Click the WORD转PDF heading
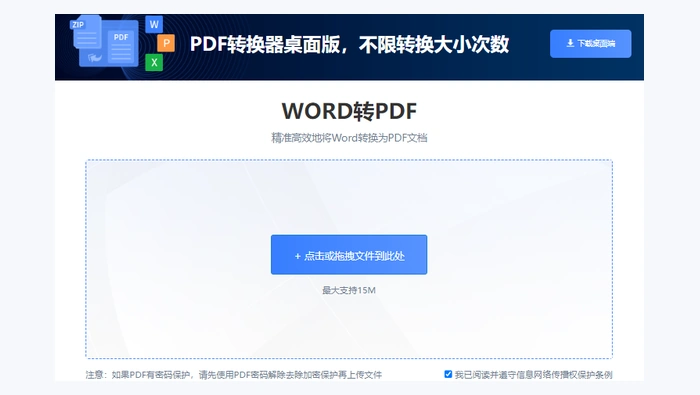This screenshot has width=700, height=395. [x=349, y=111]
